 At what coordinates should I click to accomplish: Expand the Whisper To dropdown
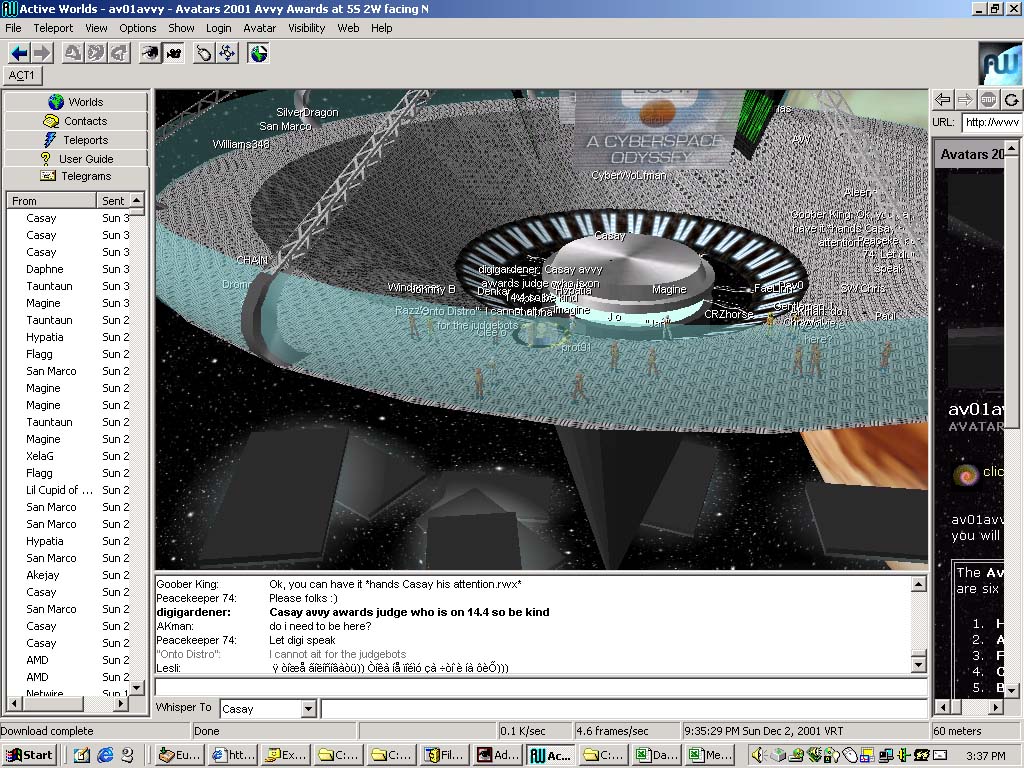(307, 709)
